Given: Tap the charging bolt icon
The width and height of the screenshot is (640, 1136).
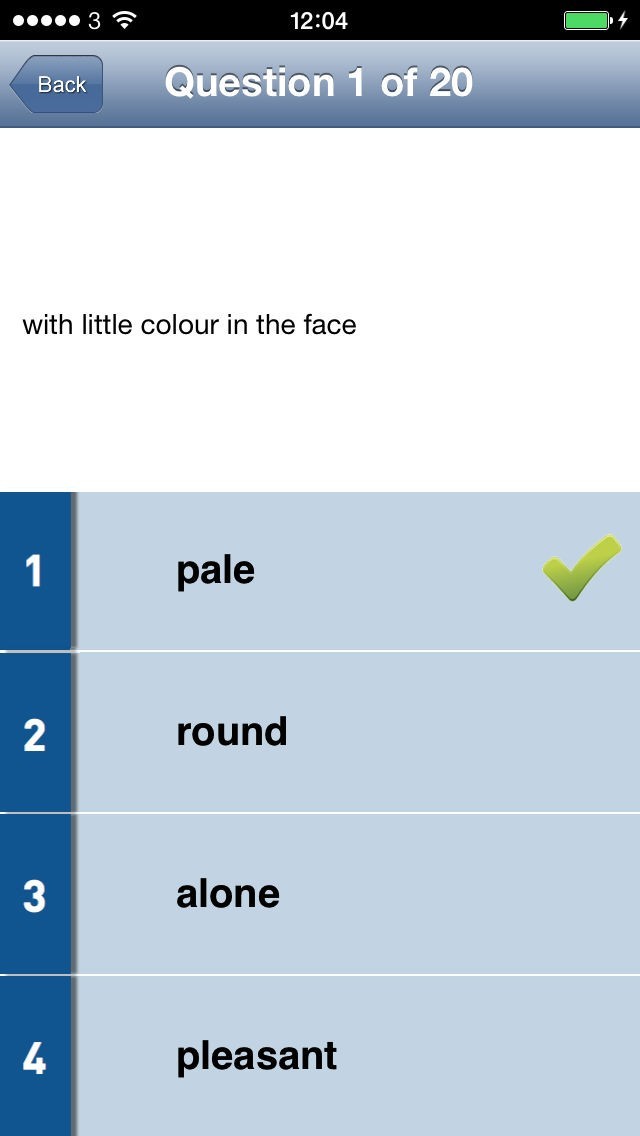Looking at the screenshot, I should (623, 20).
